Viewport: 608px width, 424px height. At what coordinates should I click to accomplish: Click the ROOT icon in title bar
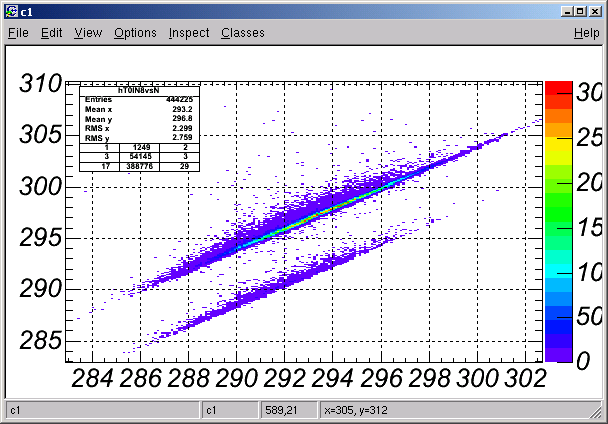(x=12, y=12)
